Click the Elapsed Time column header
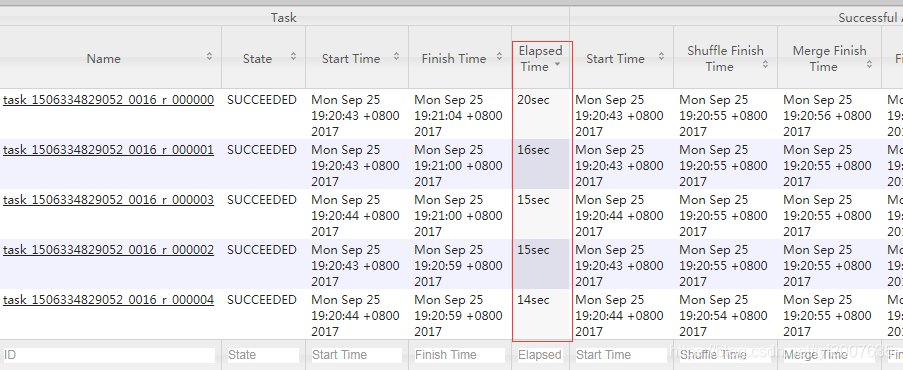Screen dimensions: 903x370 [x=541, y=57]
